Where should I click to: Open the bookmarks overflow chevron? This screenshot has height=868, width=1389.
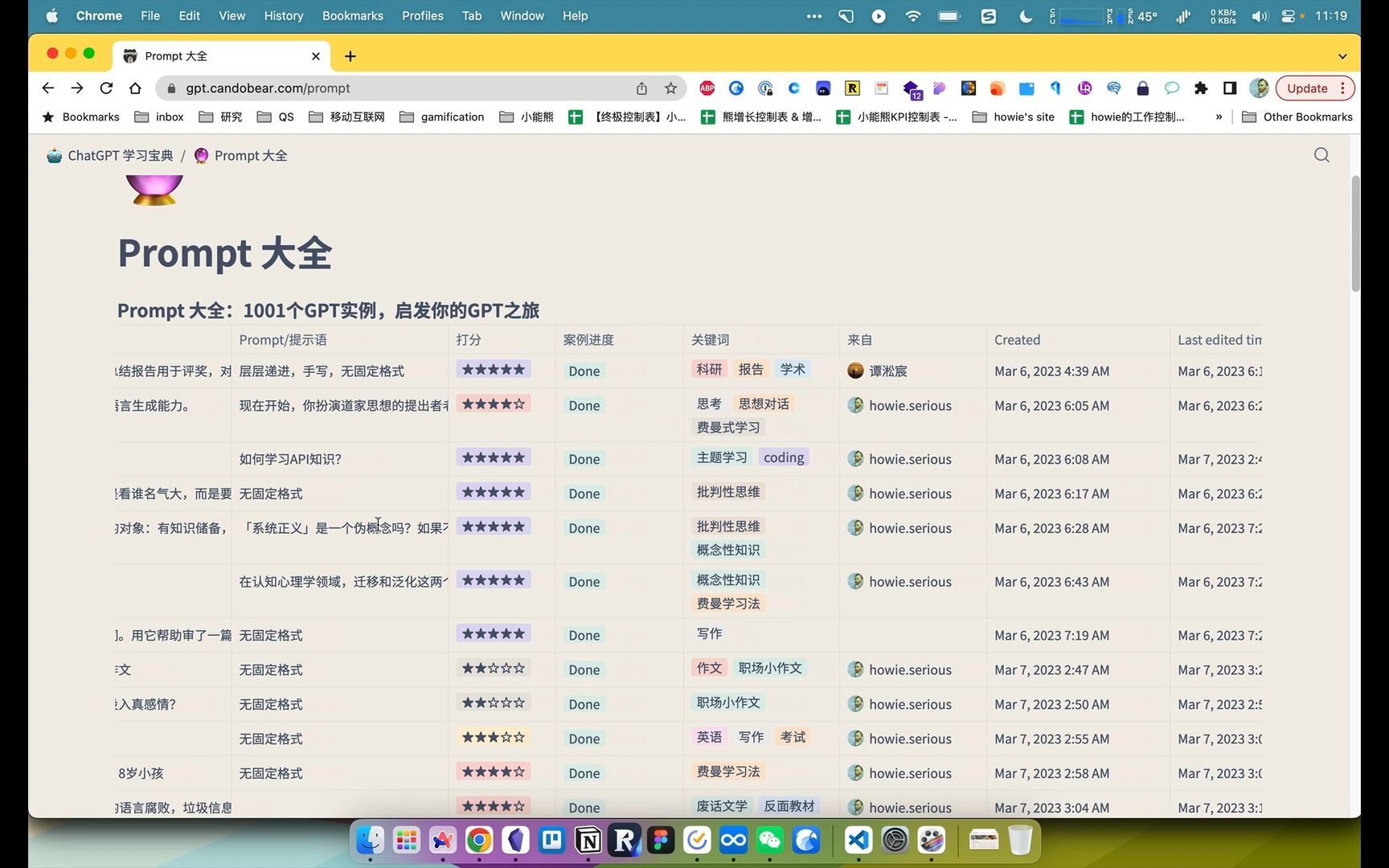click(1219, 117)
